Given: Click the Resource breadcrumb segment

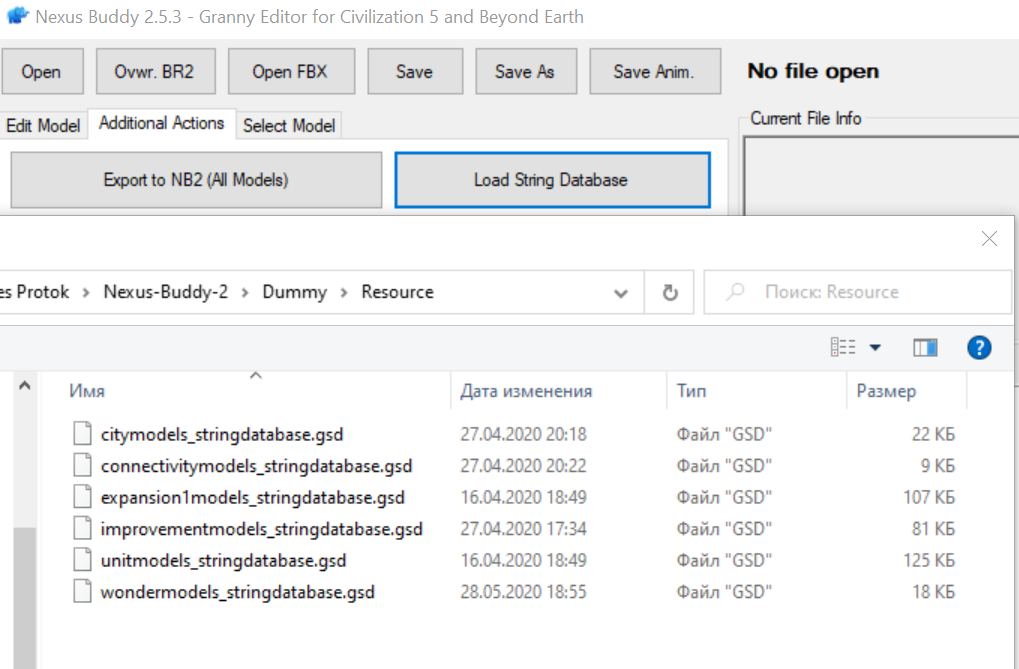Looking at the screenshot, I should pyautogui.click(x=397, y=292).
